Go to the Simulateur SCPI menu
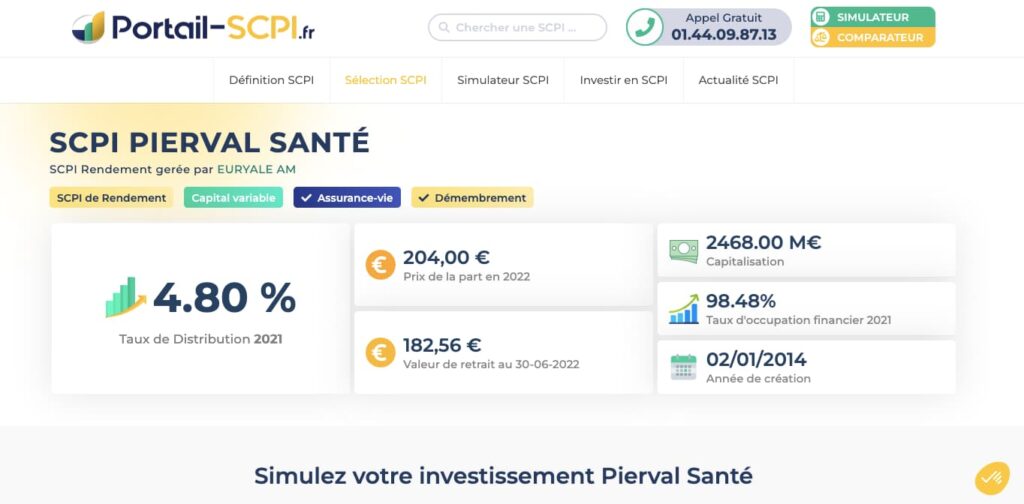1024x504 pixels. [503, 80]
